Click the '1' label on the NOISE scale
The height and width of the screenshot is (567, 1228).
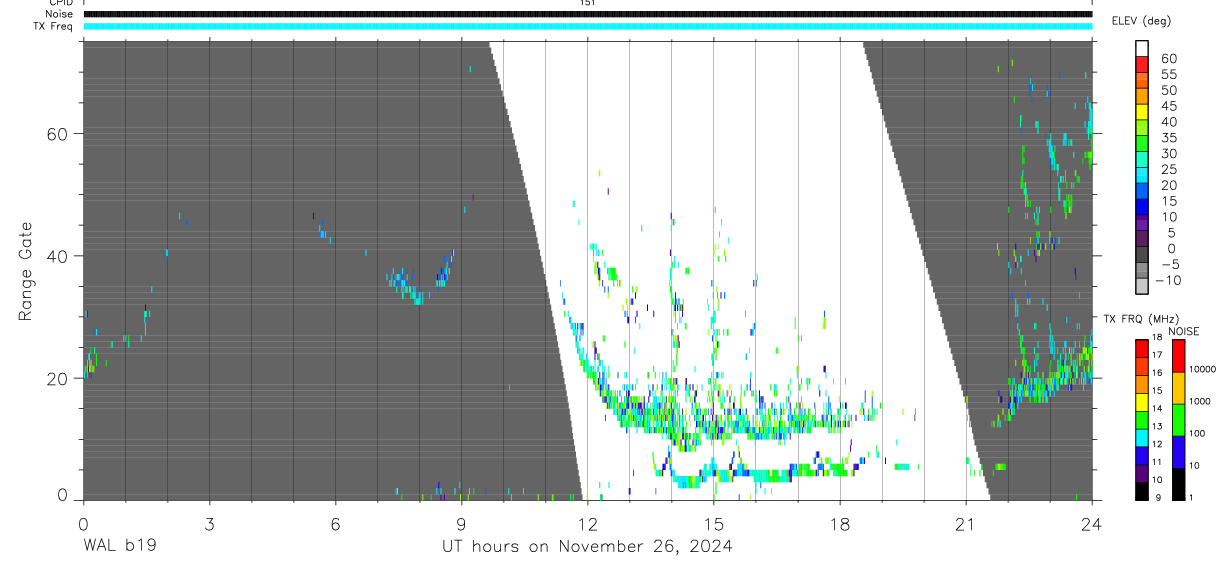point(1193,497)
